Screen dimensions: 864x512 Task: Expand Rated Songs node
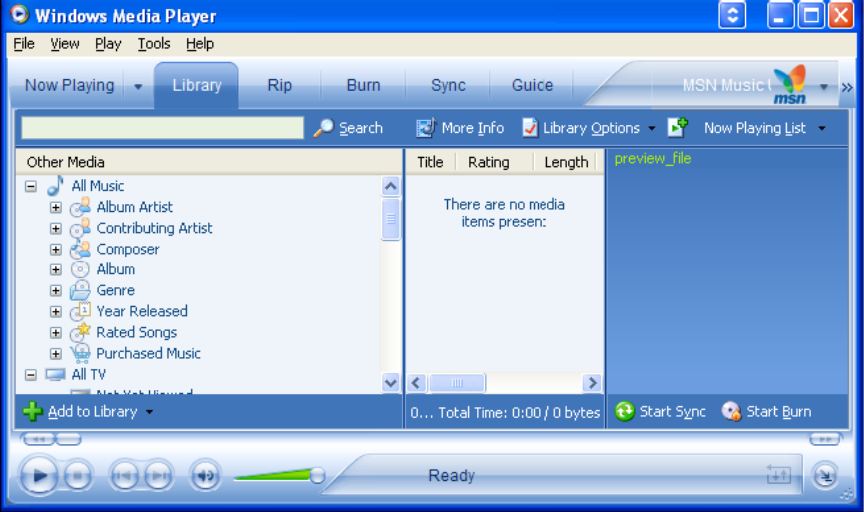click(x=56, y=332)
